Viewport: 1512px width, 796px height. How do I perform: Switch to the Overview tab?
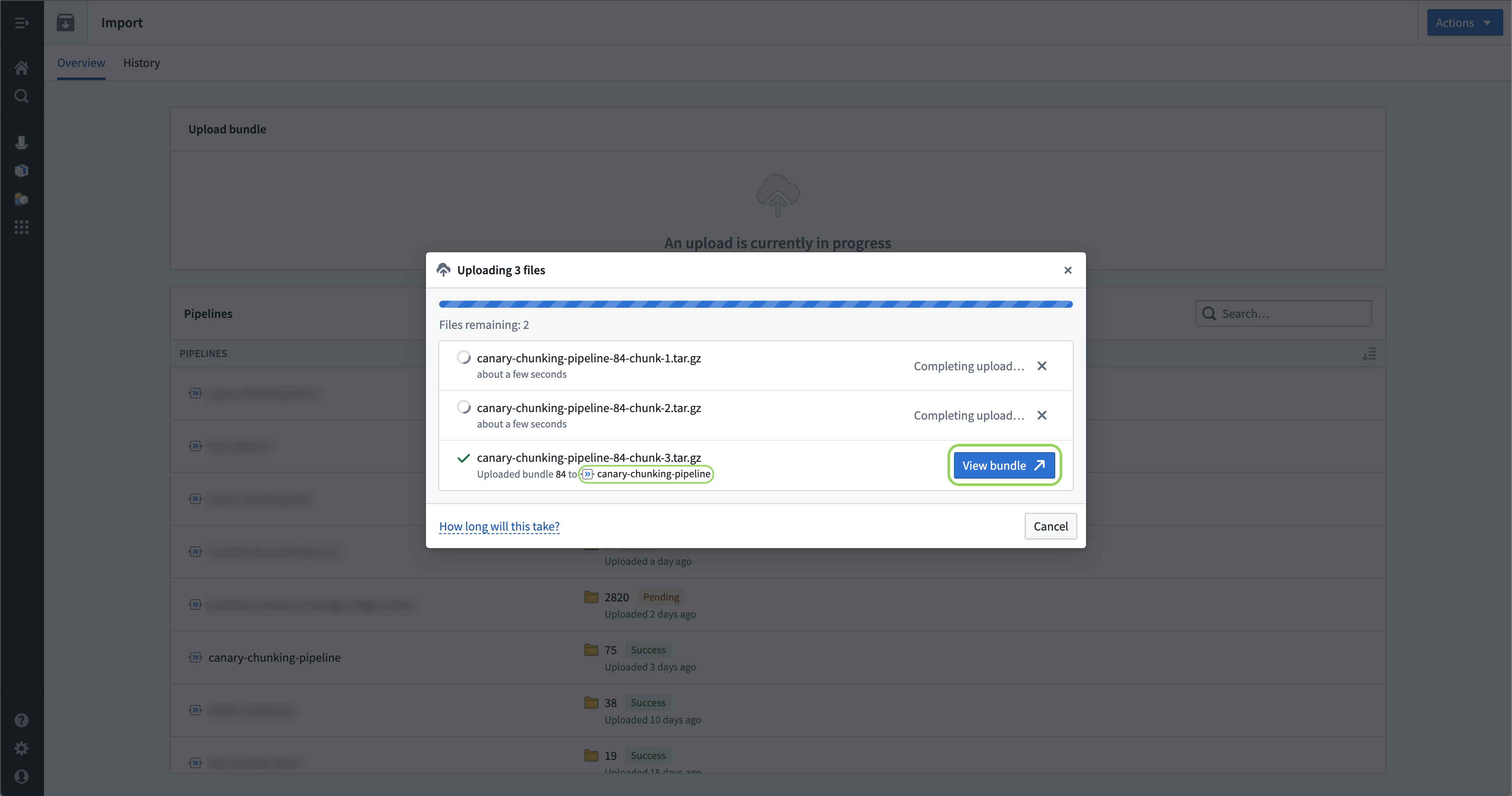[81, 63]
